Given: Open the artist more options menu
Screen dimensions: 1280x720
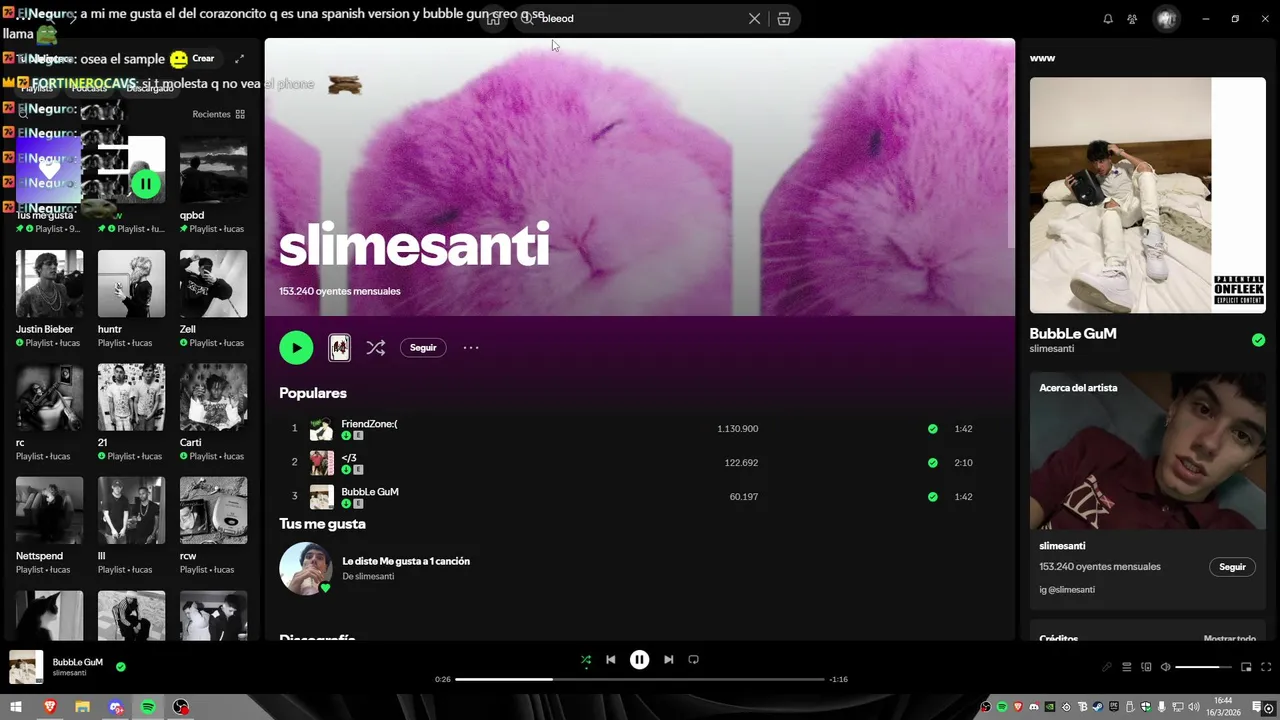Looking at the screenshot, I should click(471, 348).
